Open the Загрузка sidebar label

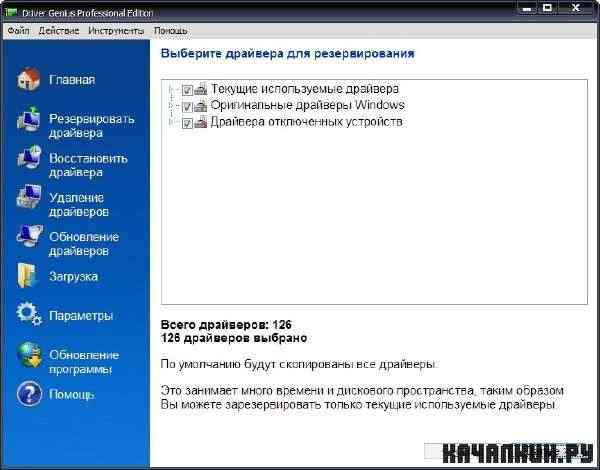pos(73,276)
